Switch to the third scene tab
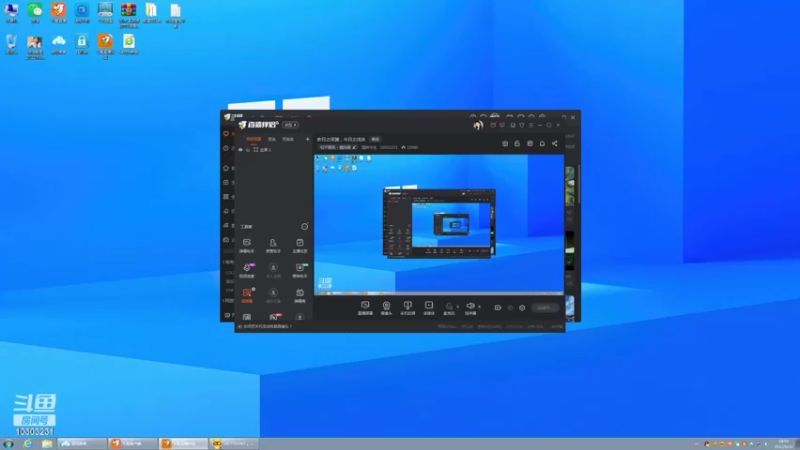Screen dimensions: 800x450 point(288,139)
